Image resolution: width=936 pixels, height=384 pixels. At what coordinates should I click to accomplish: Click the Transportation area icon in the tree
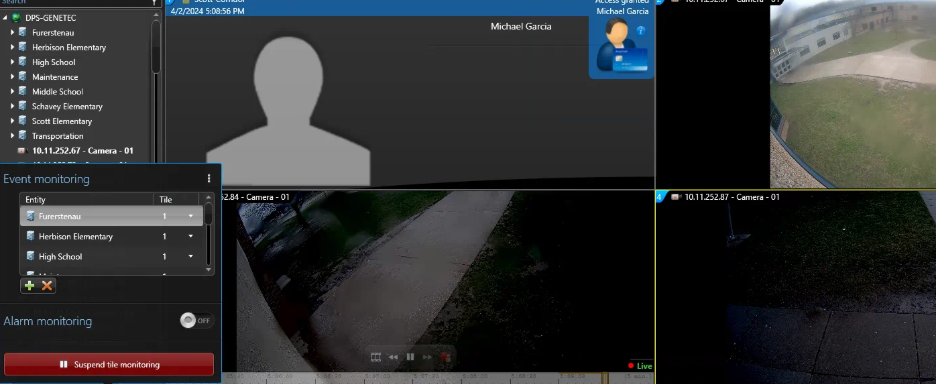click(23, 136)
